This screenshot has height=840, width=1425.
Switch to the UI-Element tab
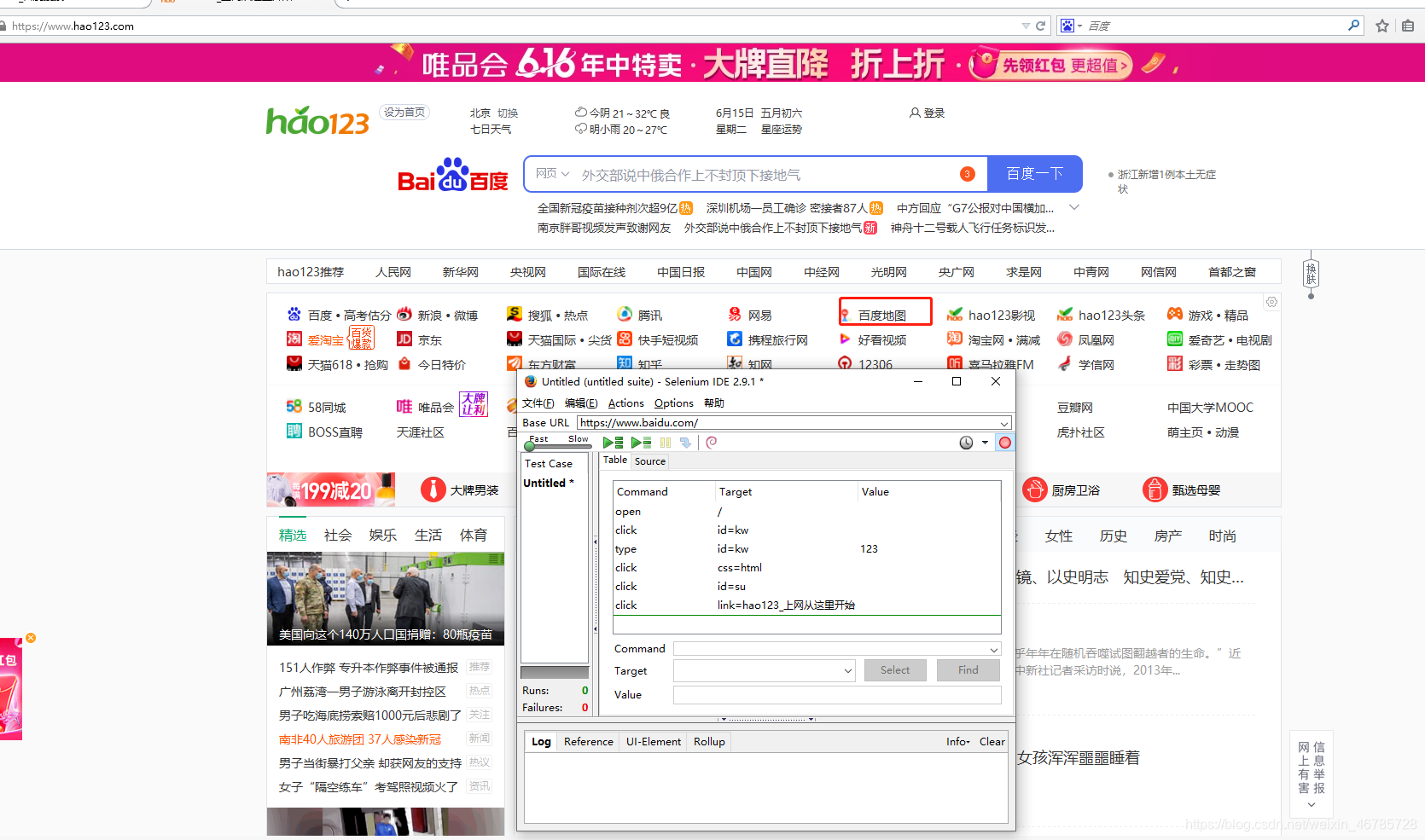click(x=654, y=742)
